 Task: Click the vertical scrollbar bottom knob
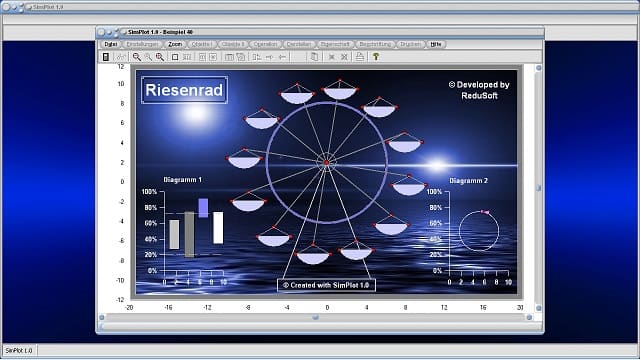pyautogui.click(x=538, y=308)
